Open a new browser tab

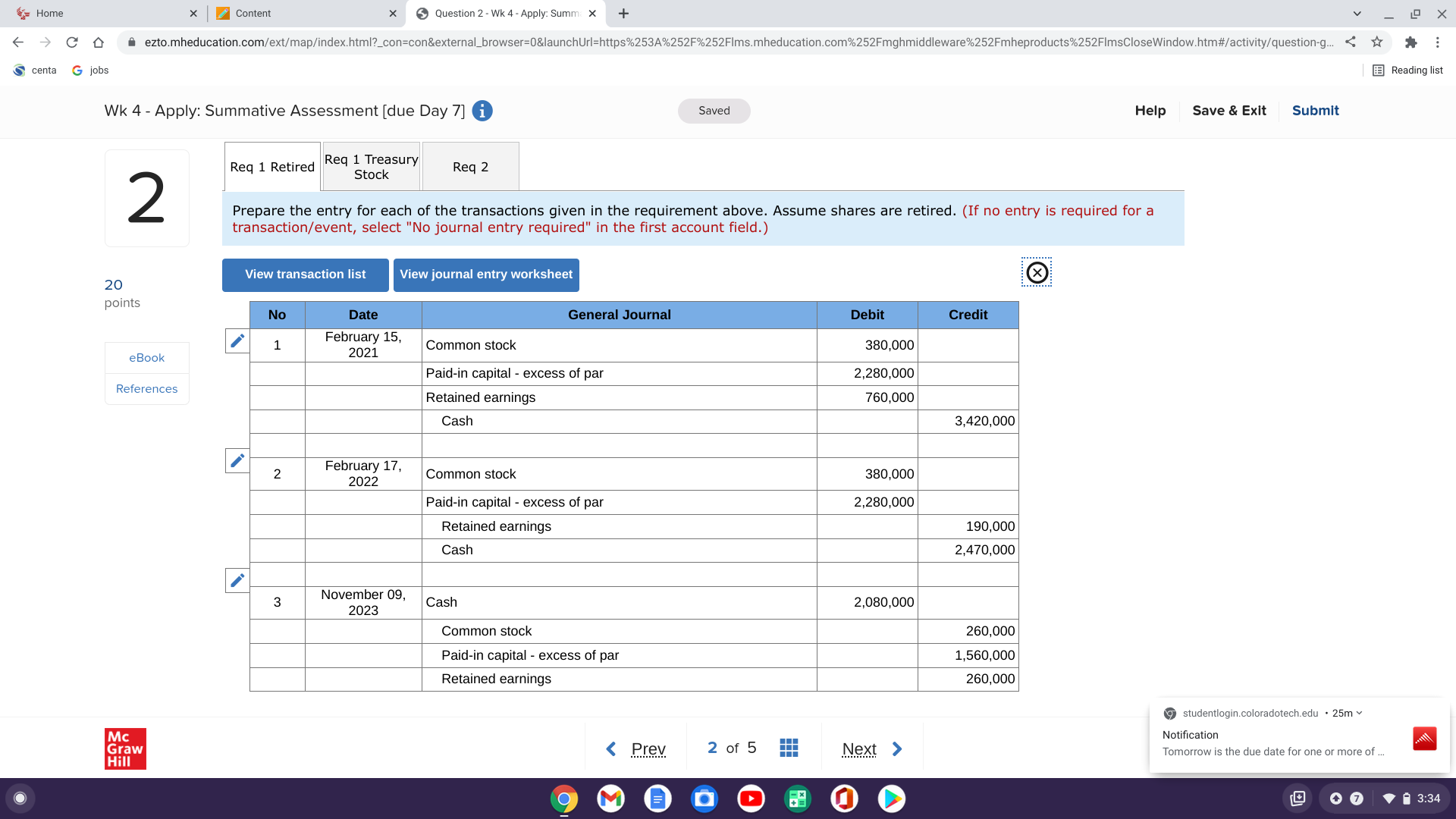tap(623, 14)
